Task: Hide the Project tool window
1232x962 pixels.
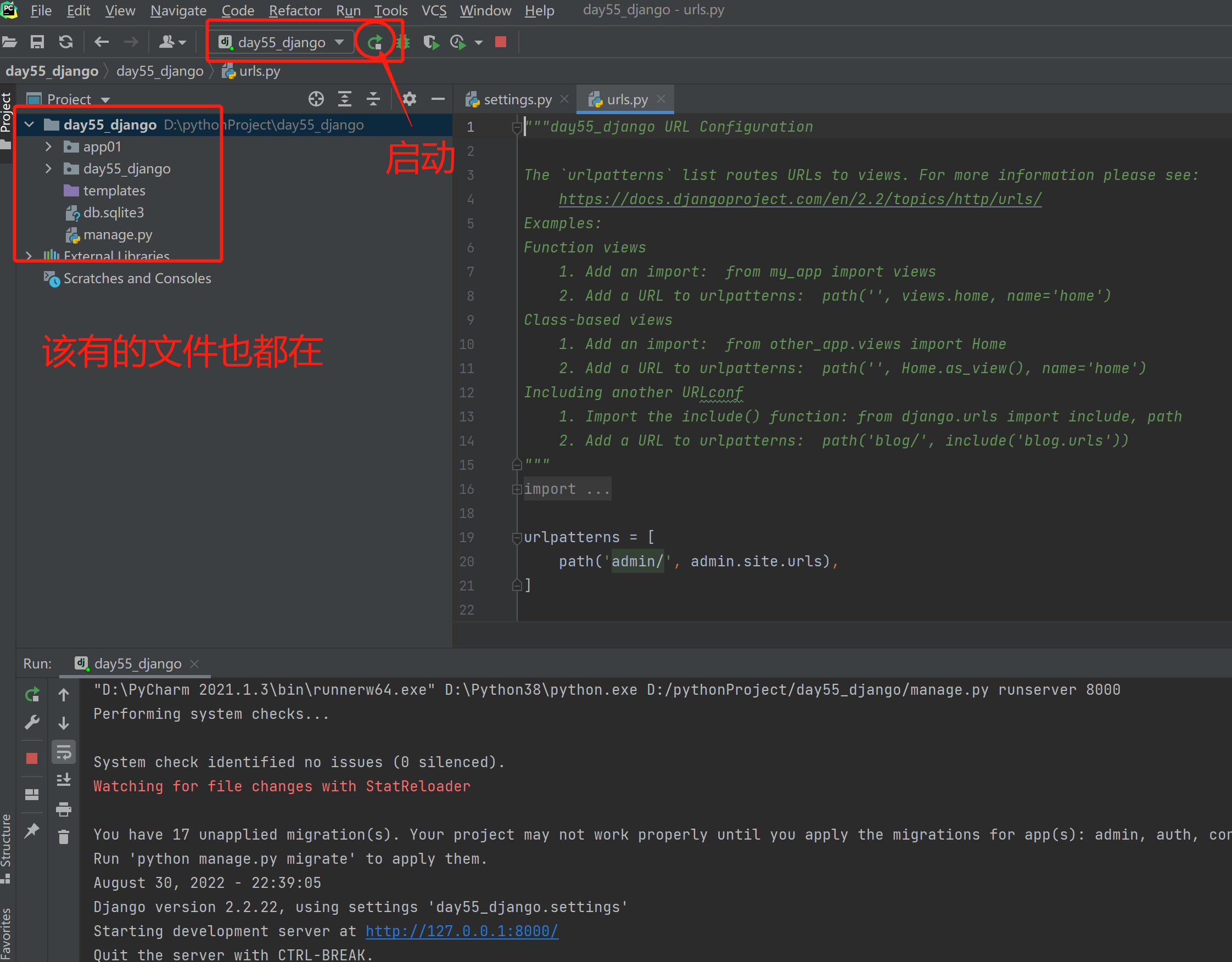Action: (438, 99)
